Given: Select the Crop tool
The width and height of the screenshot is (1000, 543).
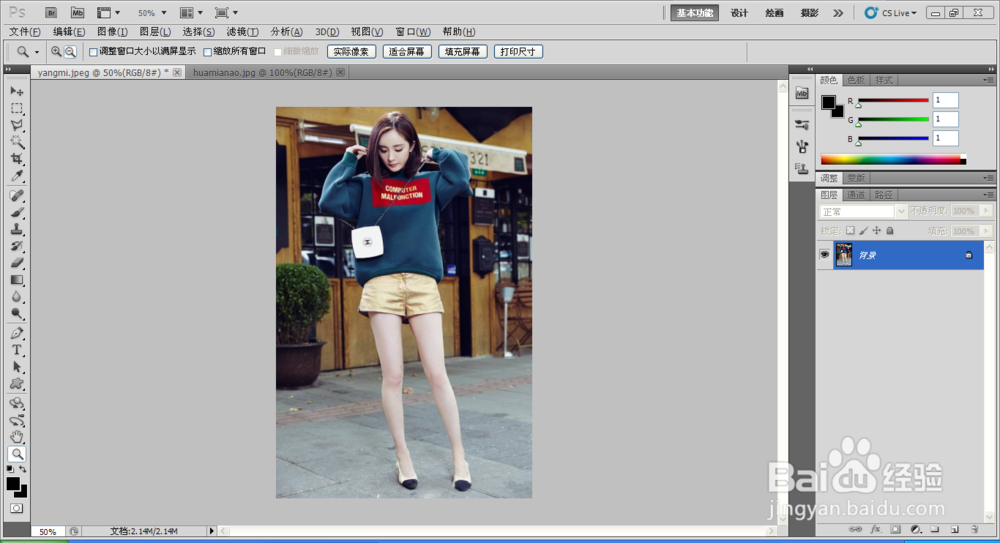Looking at the screenshot, I should (x=17, y=158).
